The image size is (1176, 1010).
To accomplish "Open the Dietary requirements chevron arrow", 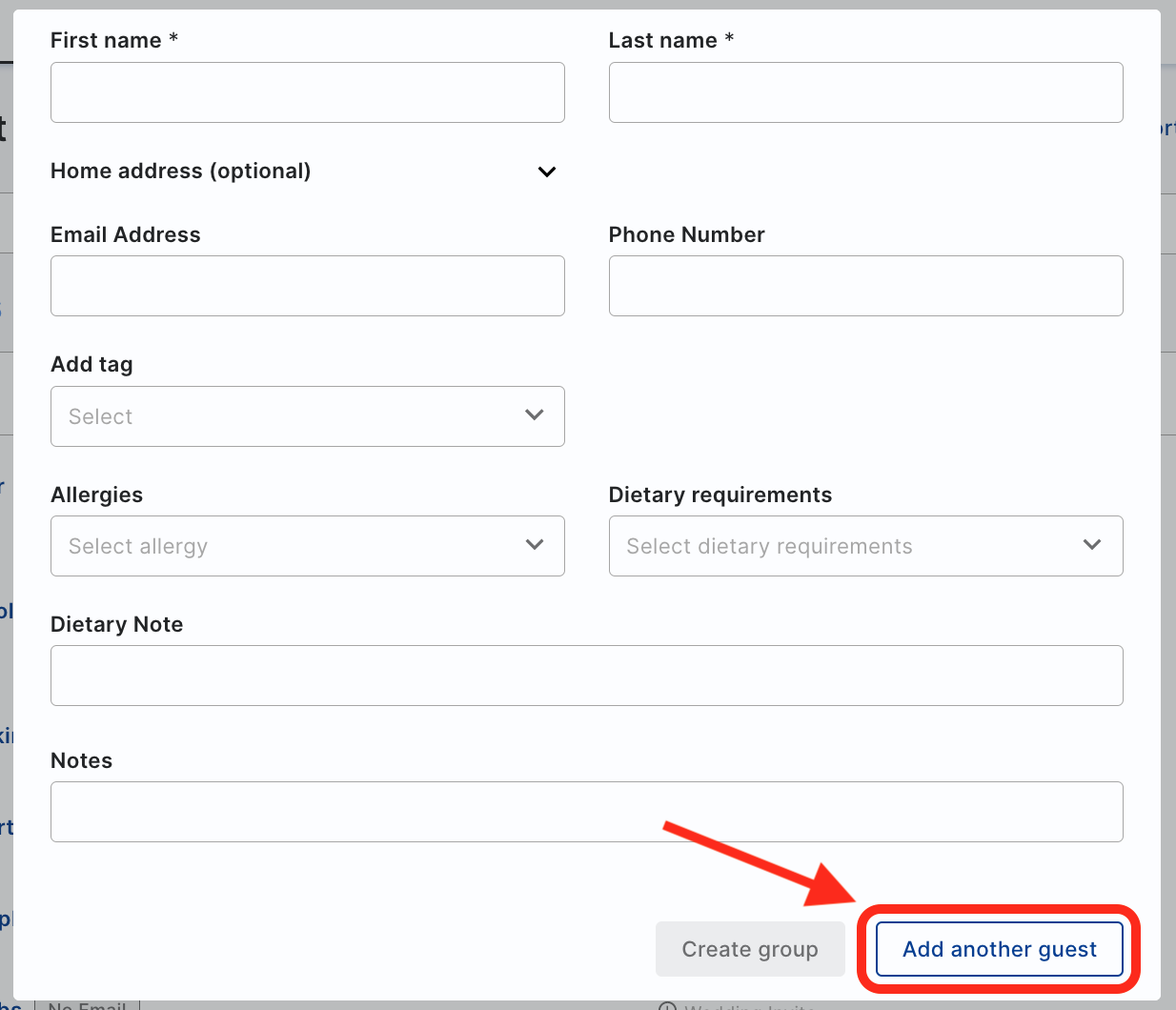I will [x=1092, y=545].
